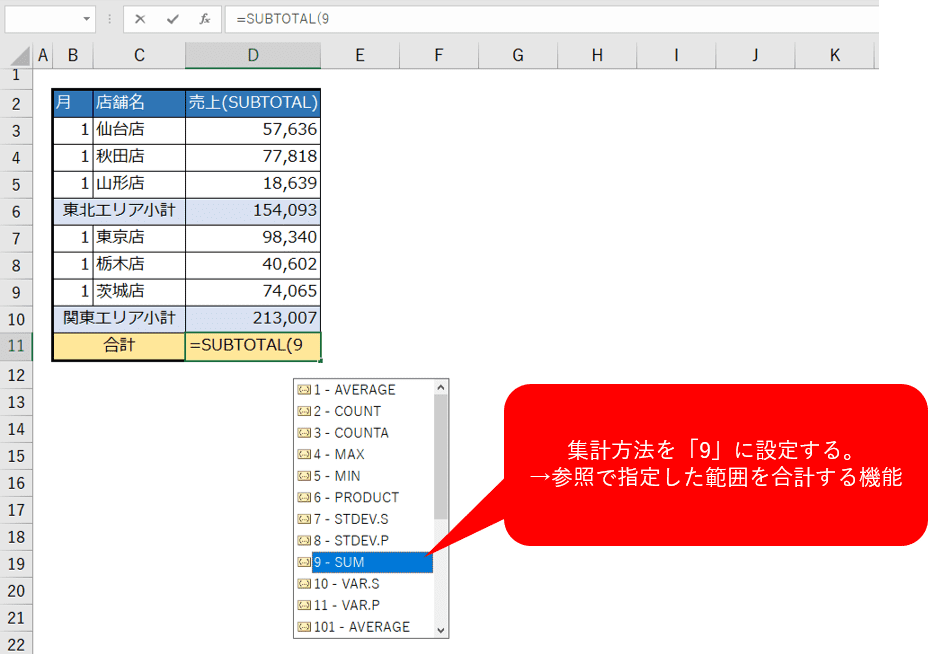Choose 6 - PRODUCT option
944x661 pixels.
coord(365,497)
